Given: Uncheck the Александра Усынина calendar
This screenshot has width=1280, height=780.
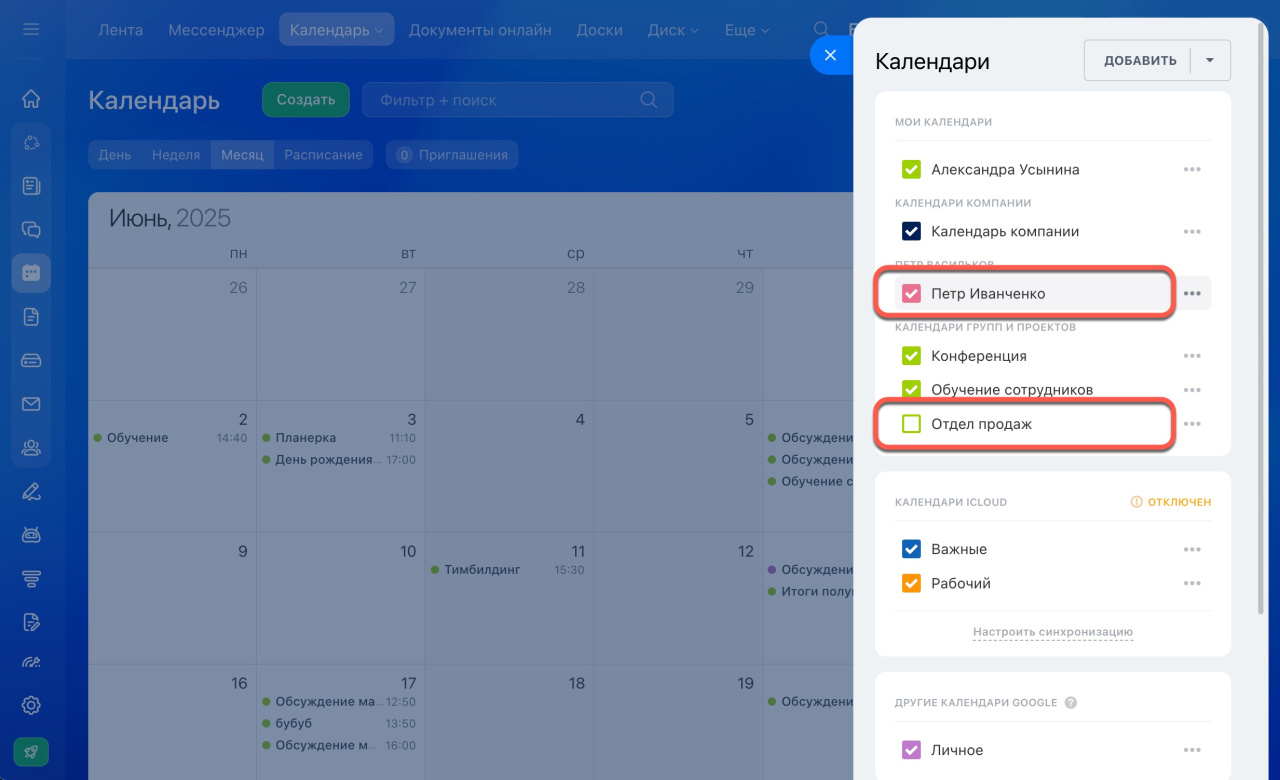Looking at the screenshot, I should tap(911, 170).
